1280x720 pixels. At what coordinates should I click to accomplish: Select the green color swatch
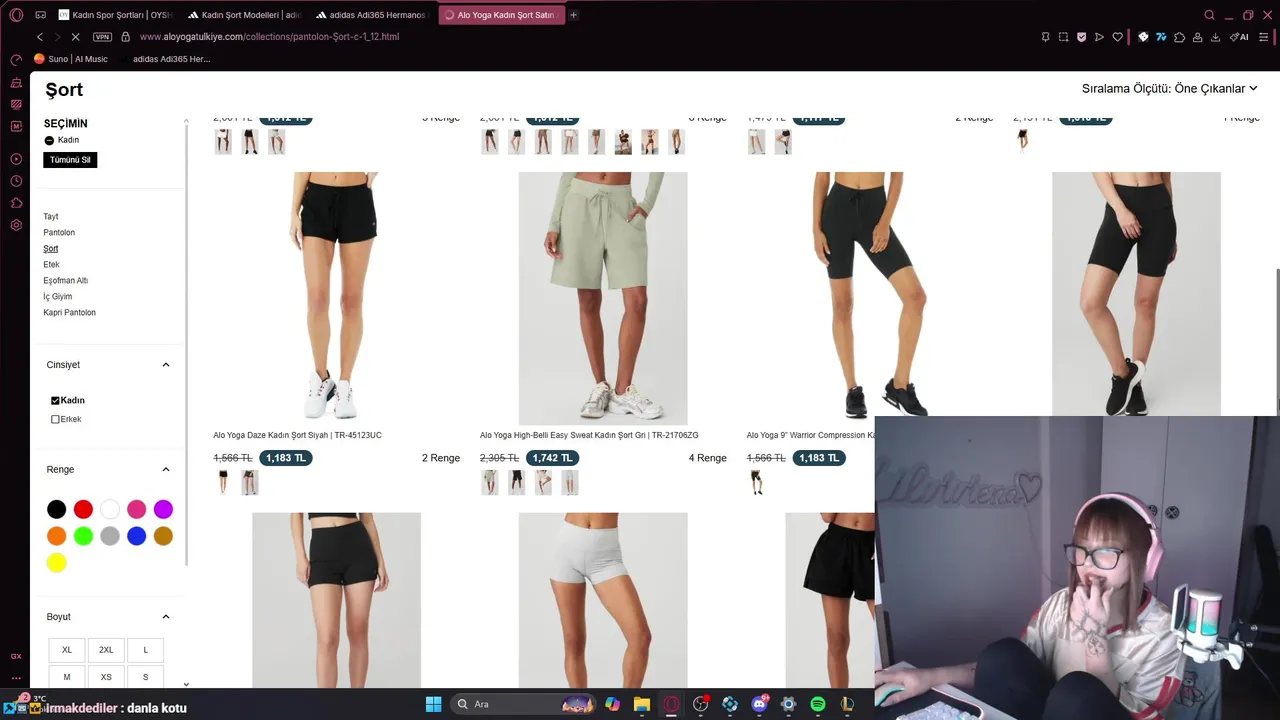point(83,536)
